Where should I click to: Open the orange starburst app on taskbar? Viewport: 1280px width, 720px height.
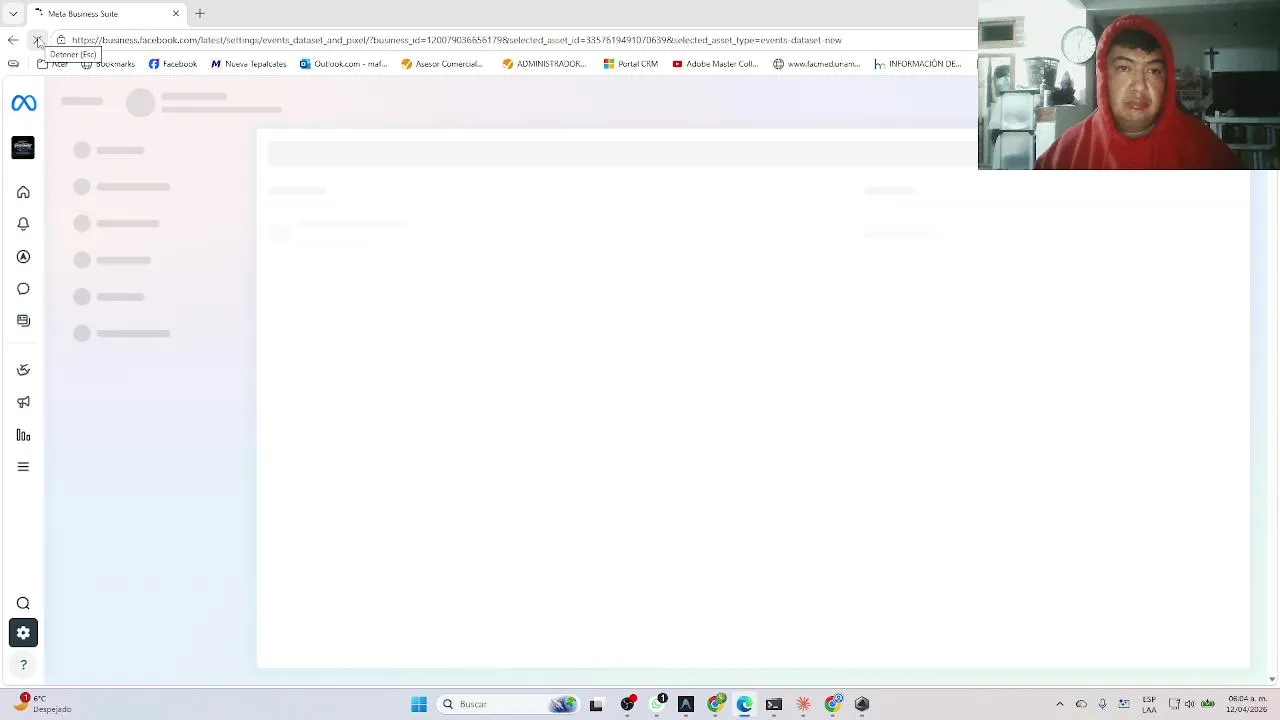(x=803, y=704)
